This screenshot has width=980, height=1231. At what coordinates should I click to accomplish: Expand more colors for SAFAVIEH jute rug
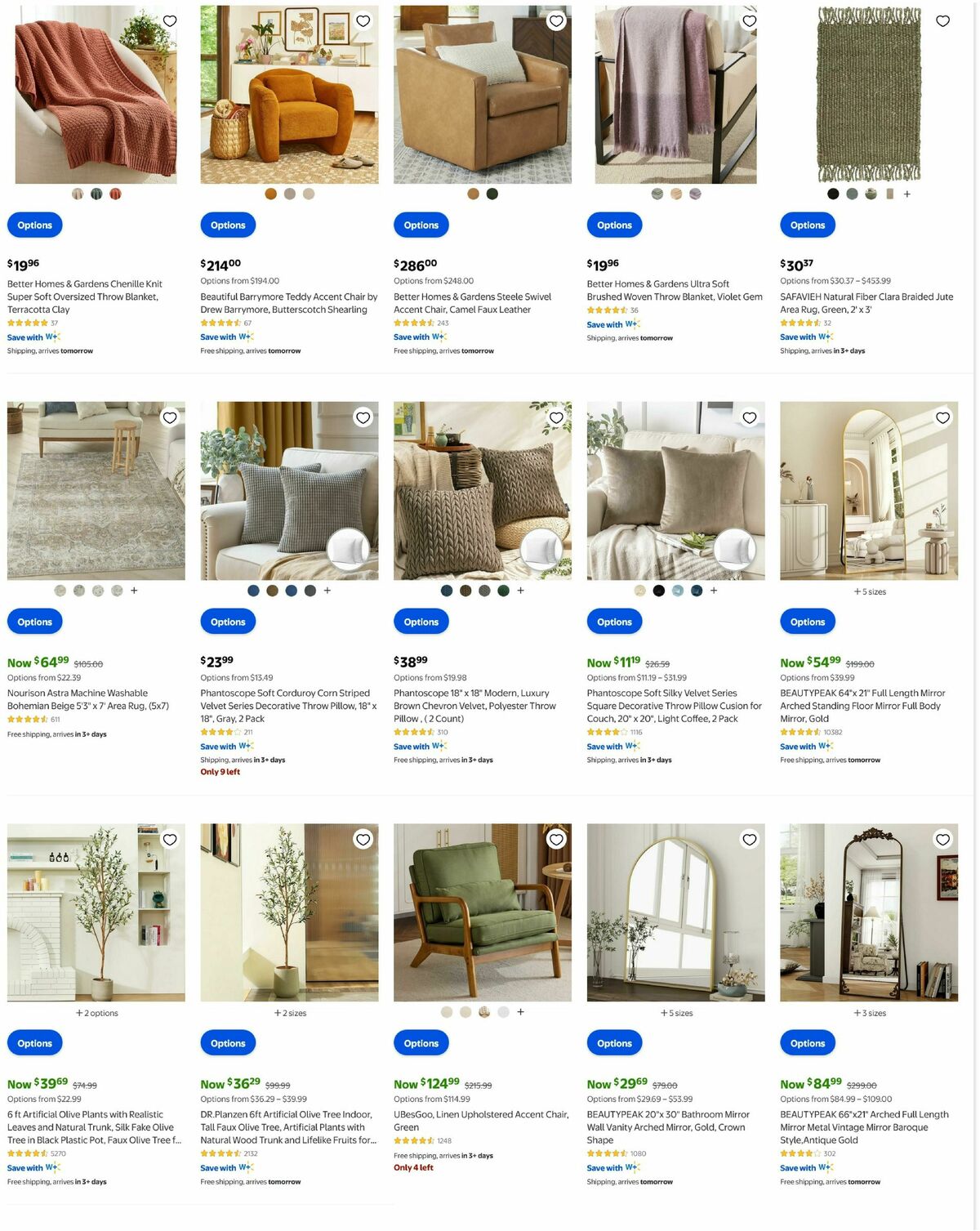(x=906, y=194)
